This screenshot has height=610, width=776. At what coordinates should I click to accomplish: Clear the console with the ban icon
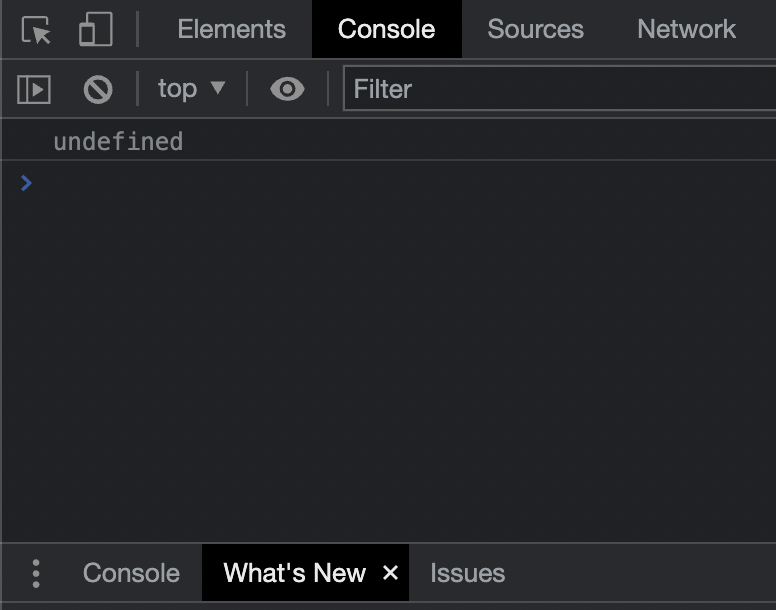pos(98,89)
